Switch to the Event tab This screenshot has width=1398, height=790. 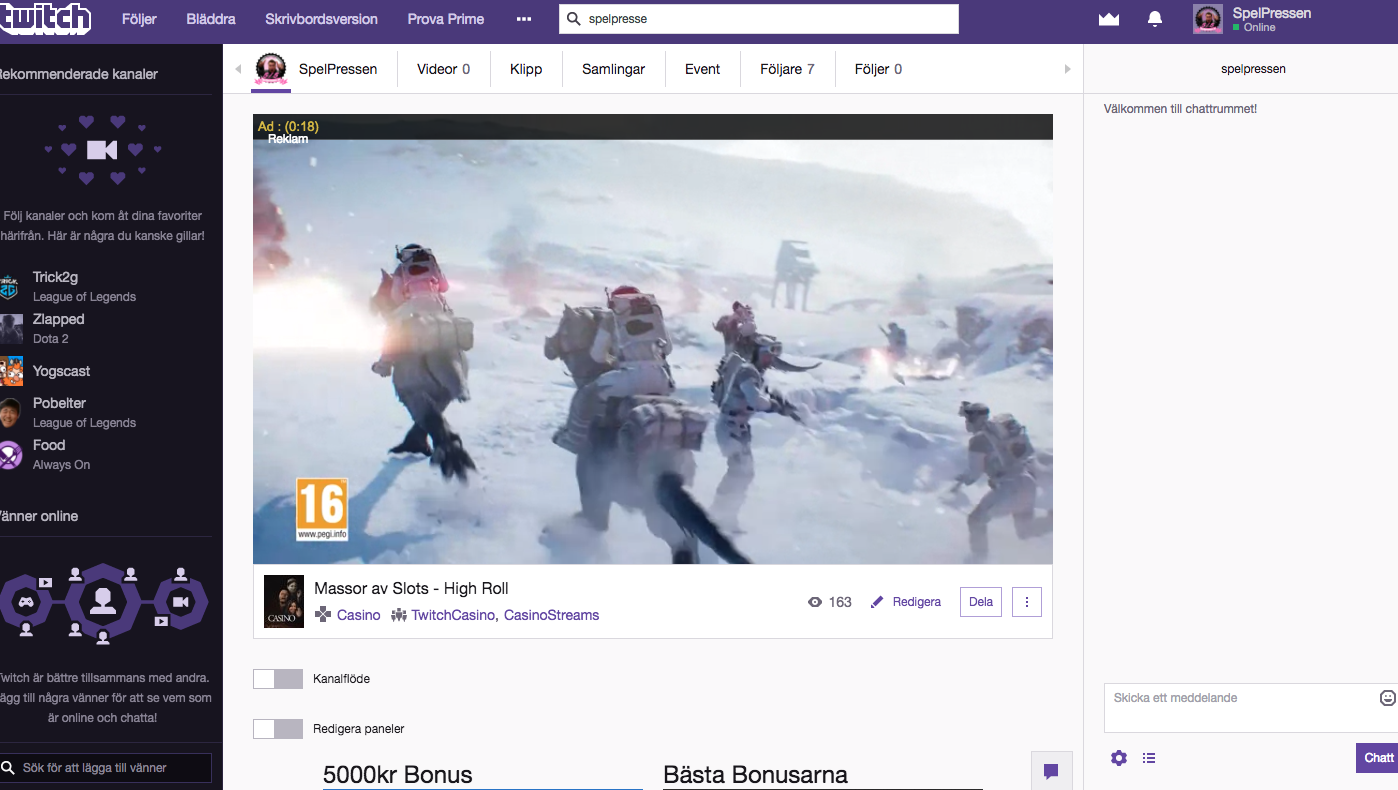(702, 69)
